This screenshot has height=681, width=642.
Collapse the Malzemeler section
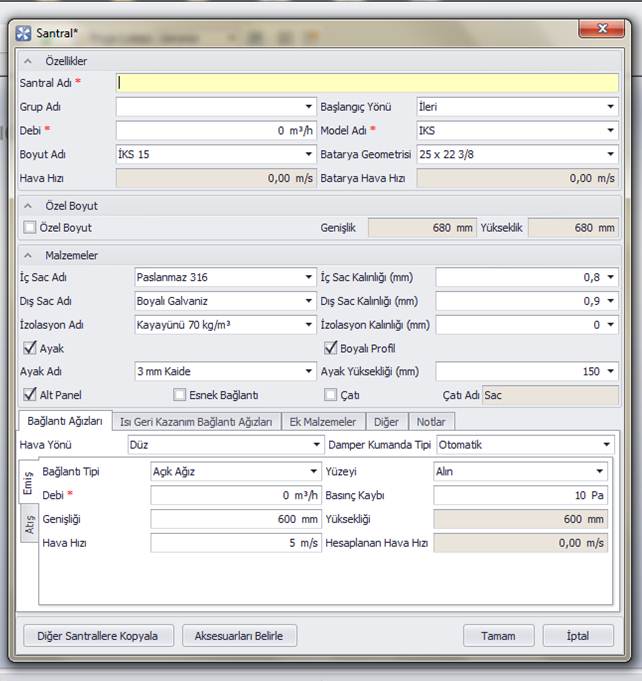(28, 256)
